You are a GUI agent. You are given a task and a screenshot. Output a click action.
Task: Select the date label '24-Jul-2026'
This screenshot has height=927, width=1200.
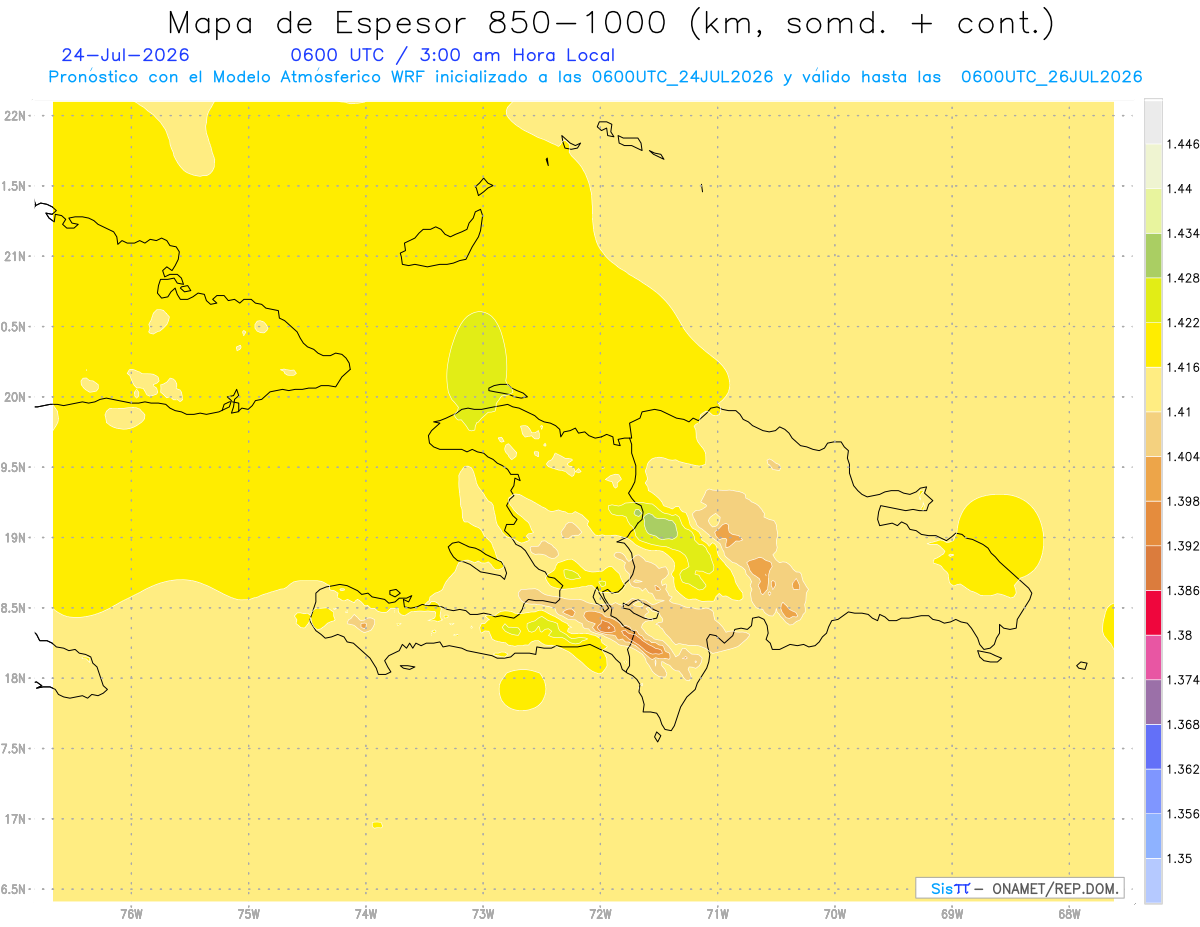(x=125, y=55)
